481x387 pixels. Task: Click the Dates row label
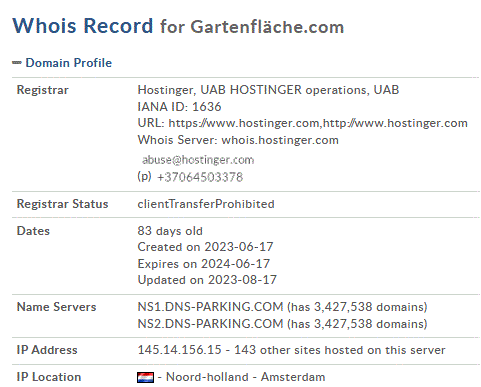coord(33,231)
